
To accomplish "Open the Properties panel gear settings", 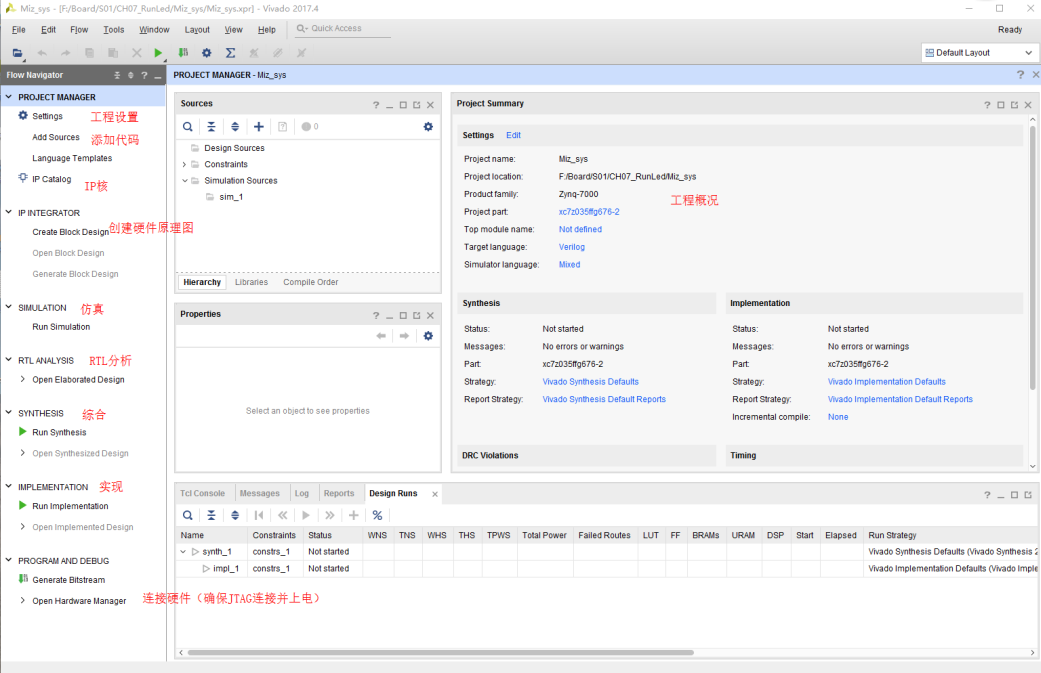I will [x=428, y=336].
